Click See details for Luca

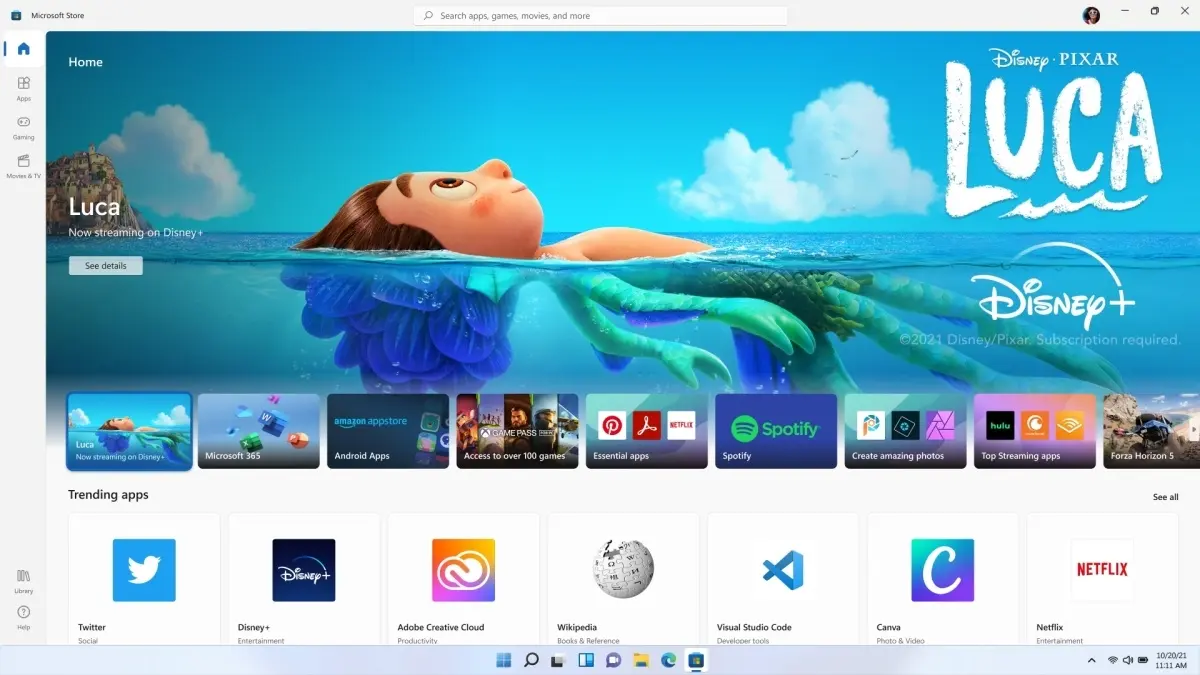click(x=106, y=266)
